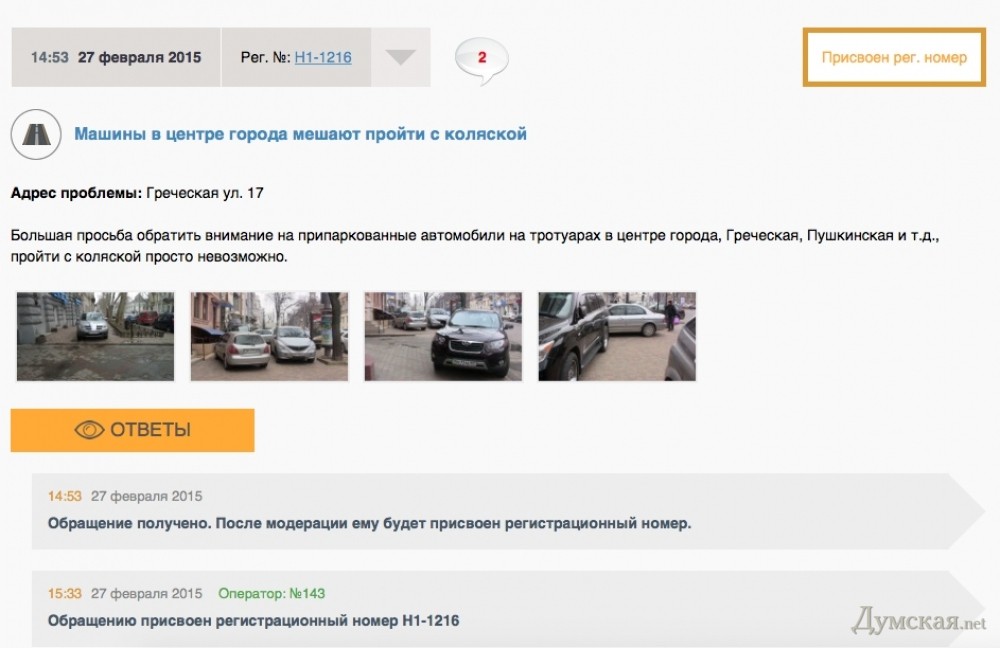Click the Думская.net watermark logo
Screen dimensions: 1000x648
click(x=919, y=620)
